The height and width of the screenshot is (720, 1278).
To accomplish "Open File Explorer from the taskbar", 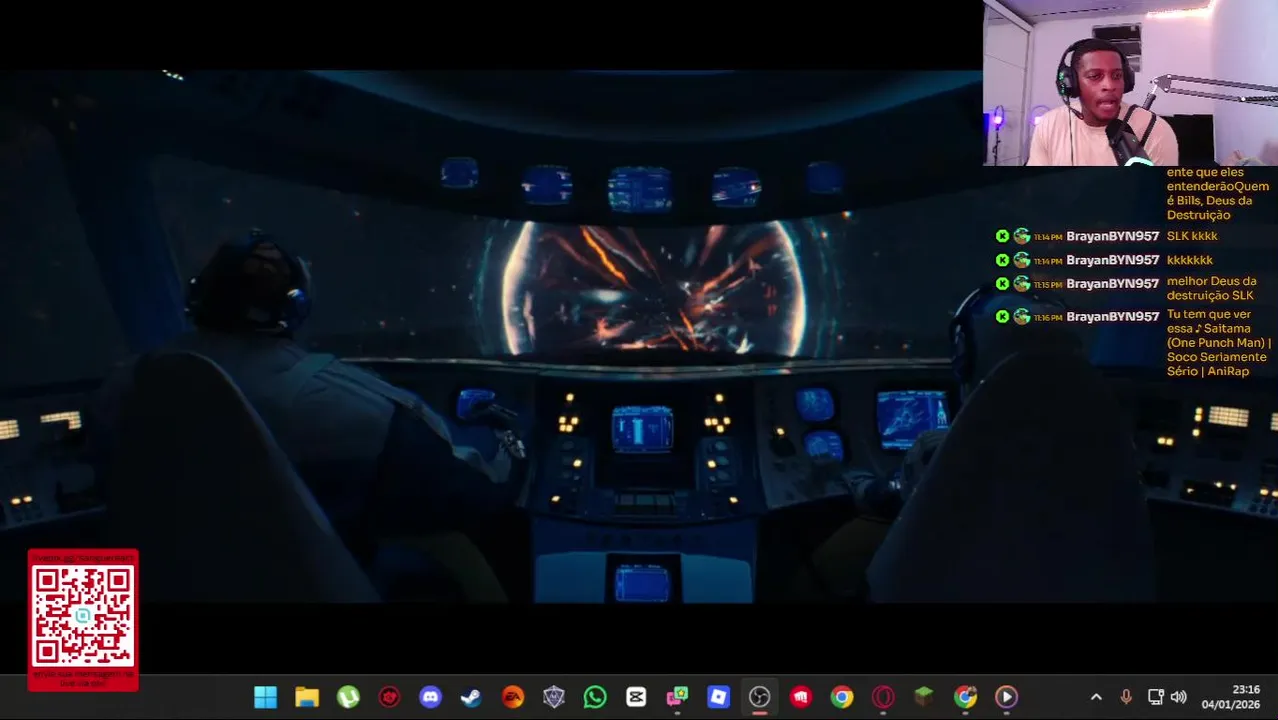I will 306,697.
